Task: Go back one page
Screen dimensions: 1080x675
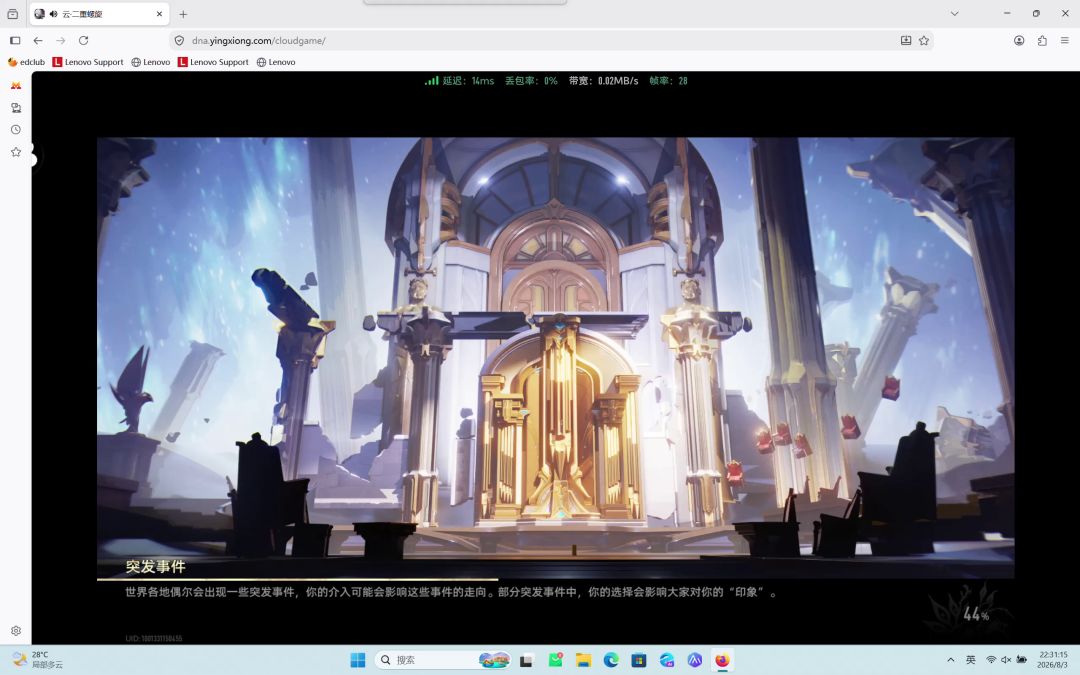Action: coord(38,41)
